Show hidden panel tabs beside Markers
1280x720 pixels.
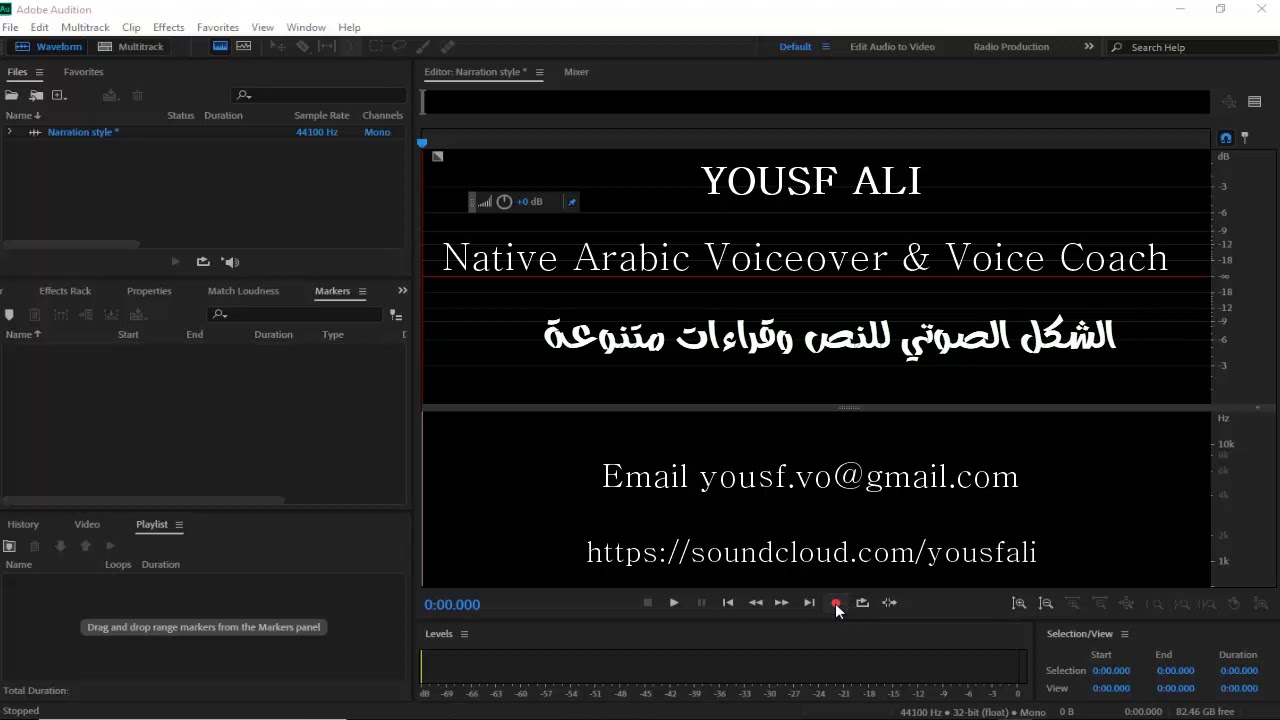(402, 291)
